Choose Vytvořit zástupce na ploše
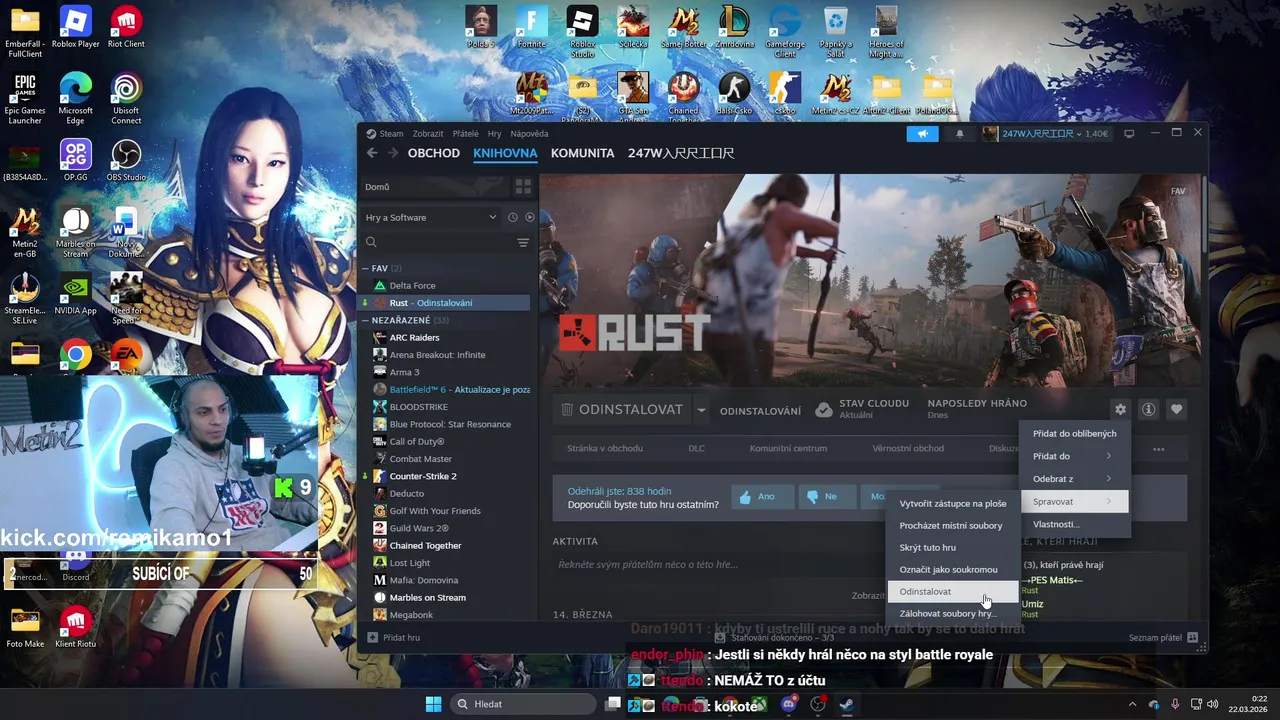1280x720 pixels. coord(952,503)
